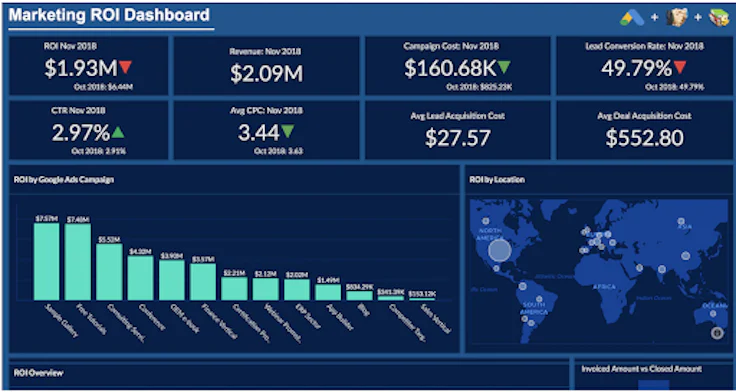Select the bar labeled $5.52M
This screenshot has height=392, width=736.
click(109, 272)
